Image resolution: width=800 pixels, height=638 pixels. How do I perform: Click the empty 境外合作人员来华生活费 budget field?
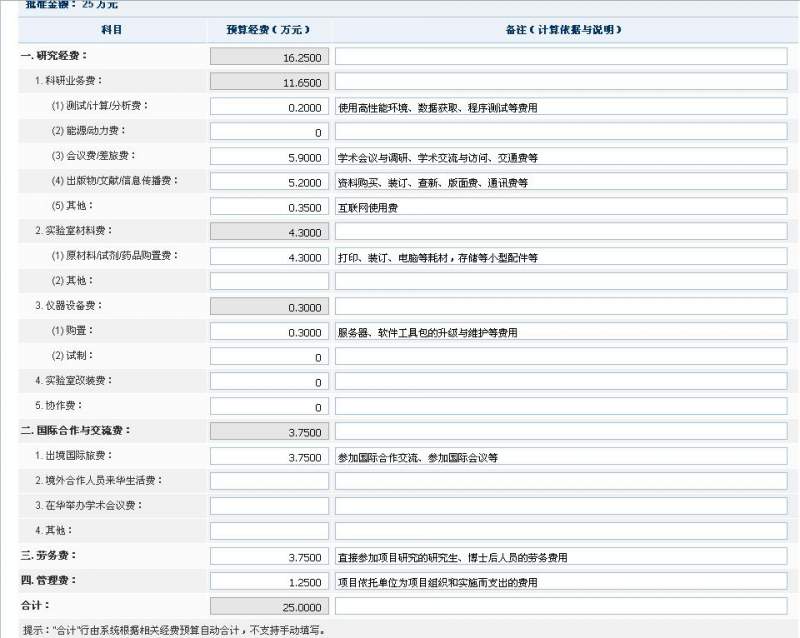269,482
